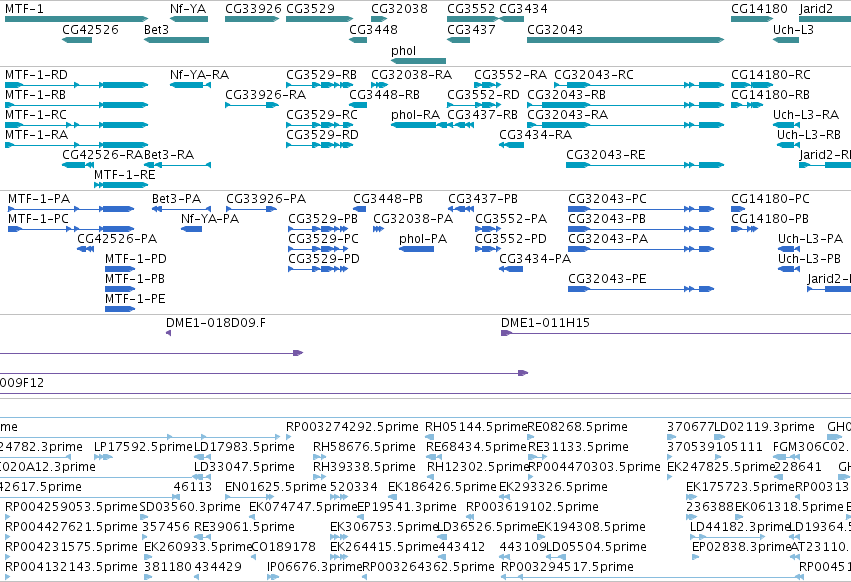This screenshot has height=582, width=851.
Task: Click EST label RH05144.5prime
Action: click(x=476, y=427)
